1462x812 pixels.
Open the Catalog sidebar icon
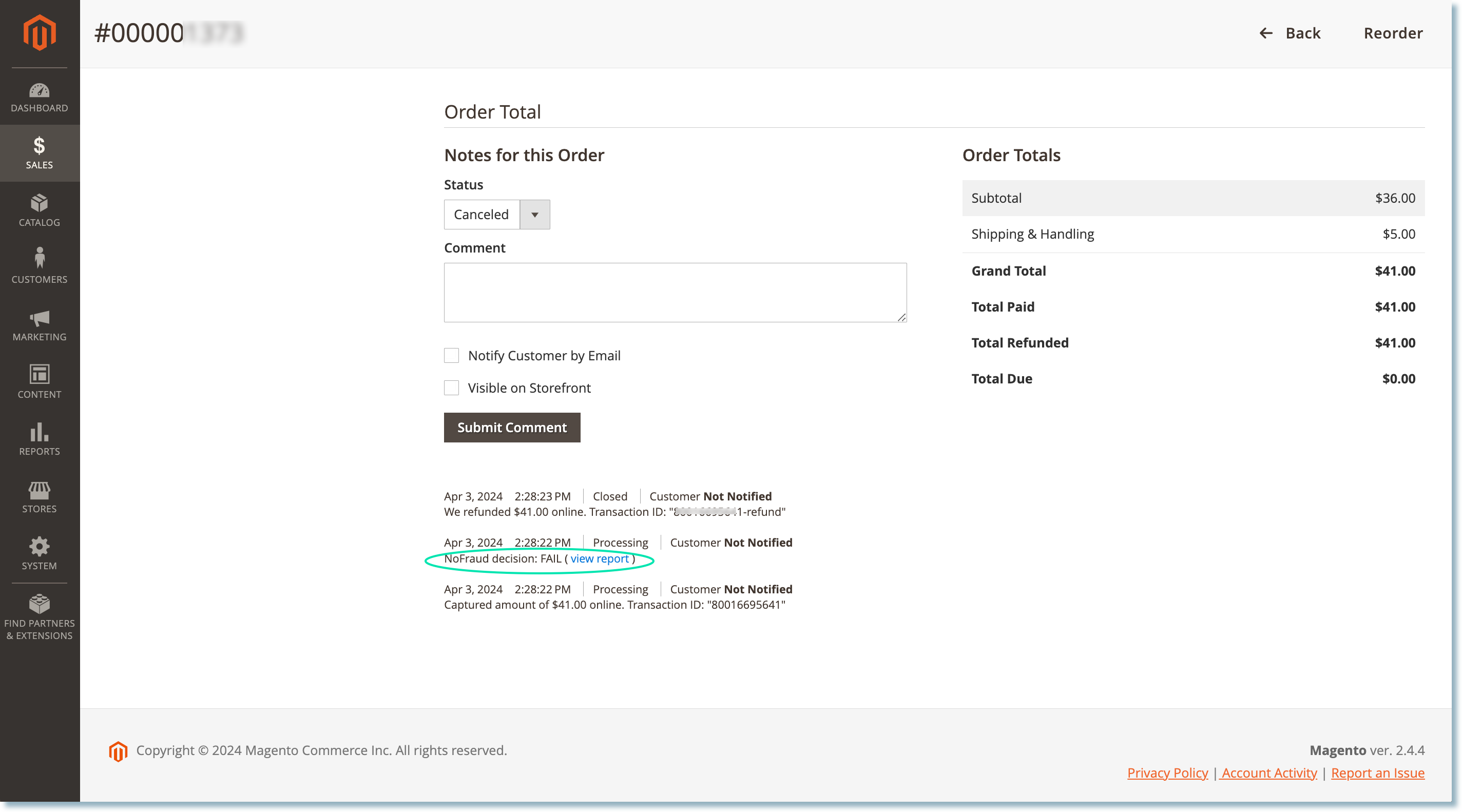point(39,210)
